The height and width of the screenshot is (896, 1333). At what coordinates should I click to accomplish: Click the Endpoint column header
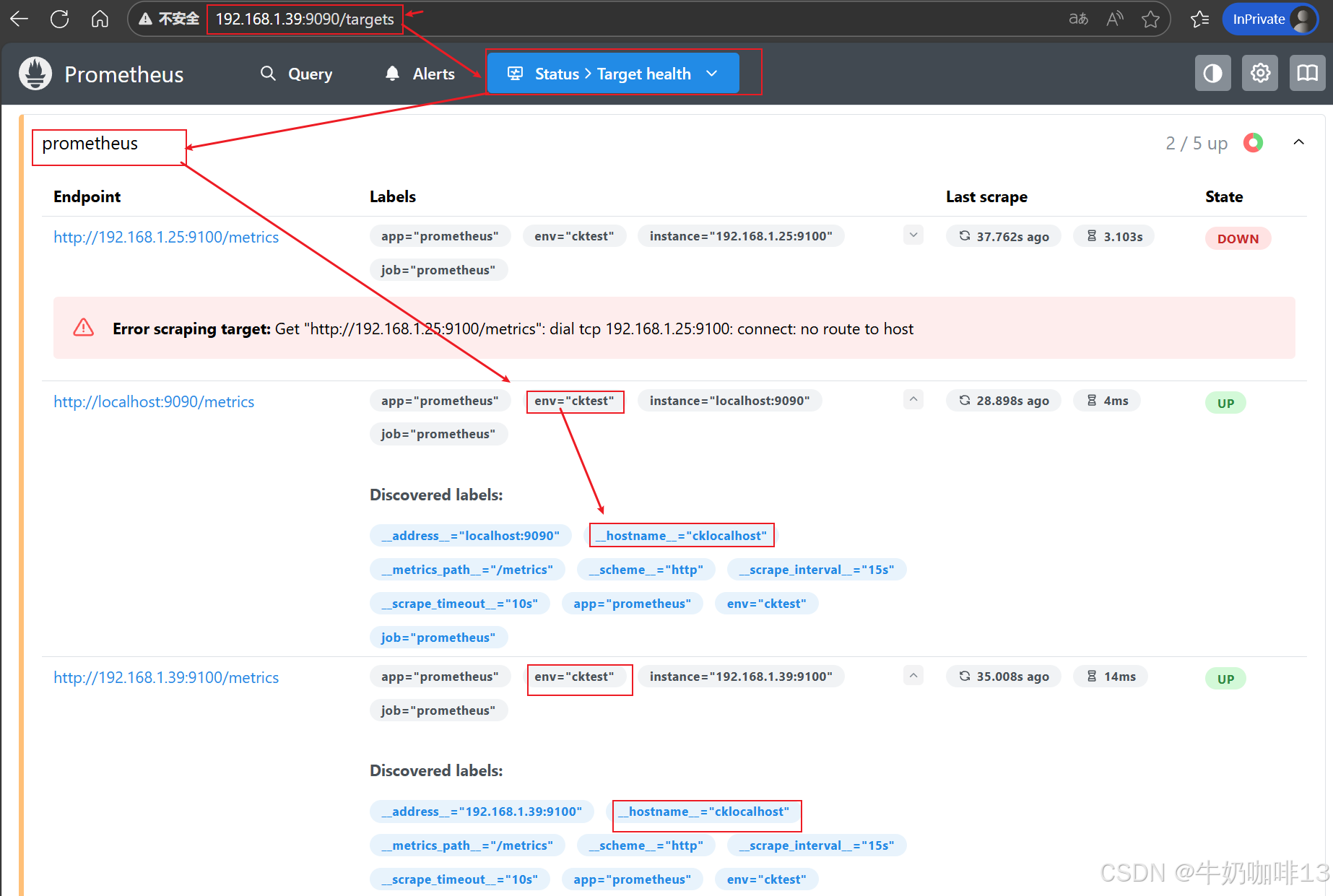pyautogui.click(x=87, y=196)
